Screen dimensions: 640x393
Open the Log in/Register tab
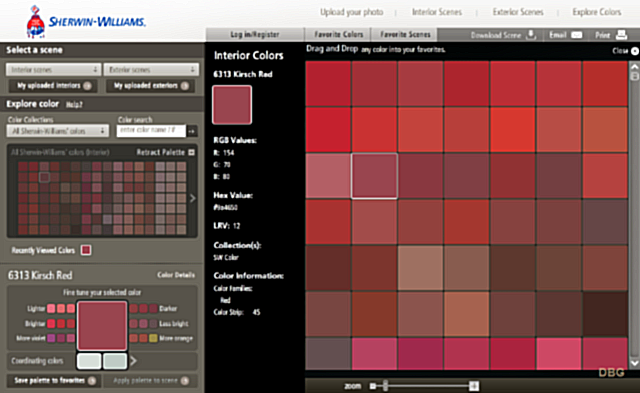255,34
